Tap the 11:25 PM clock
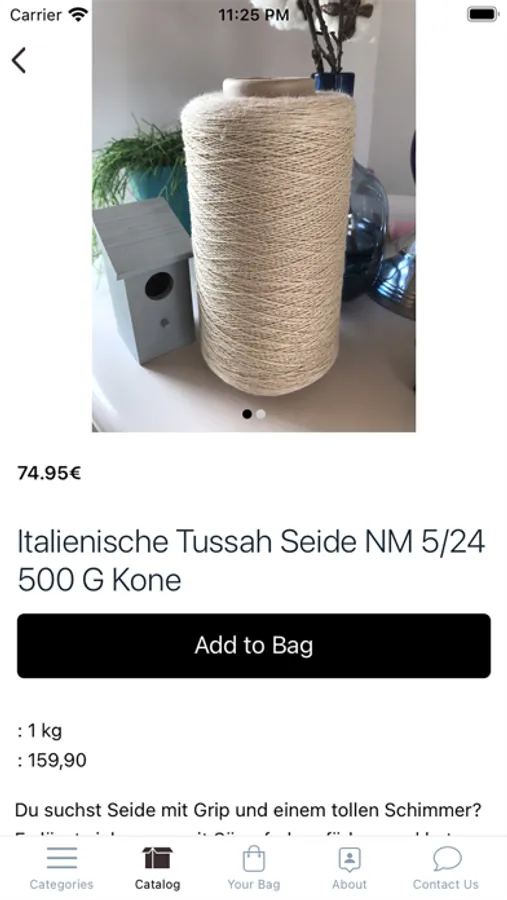Image resolution: width=507 pixels, height=900 pixels. tap(253, 15)
